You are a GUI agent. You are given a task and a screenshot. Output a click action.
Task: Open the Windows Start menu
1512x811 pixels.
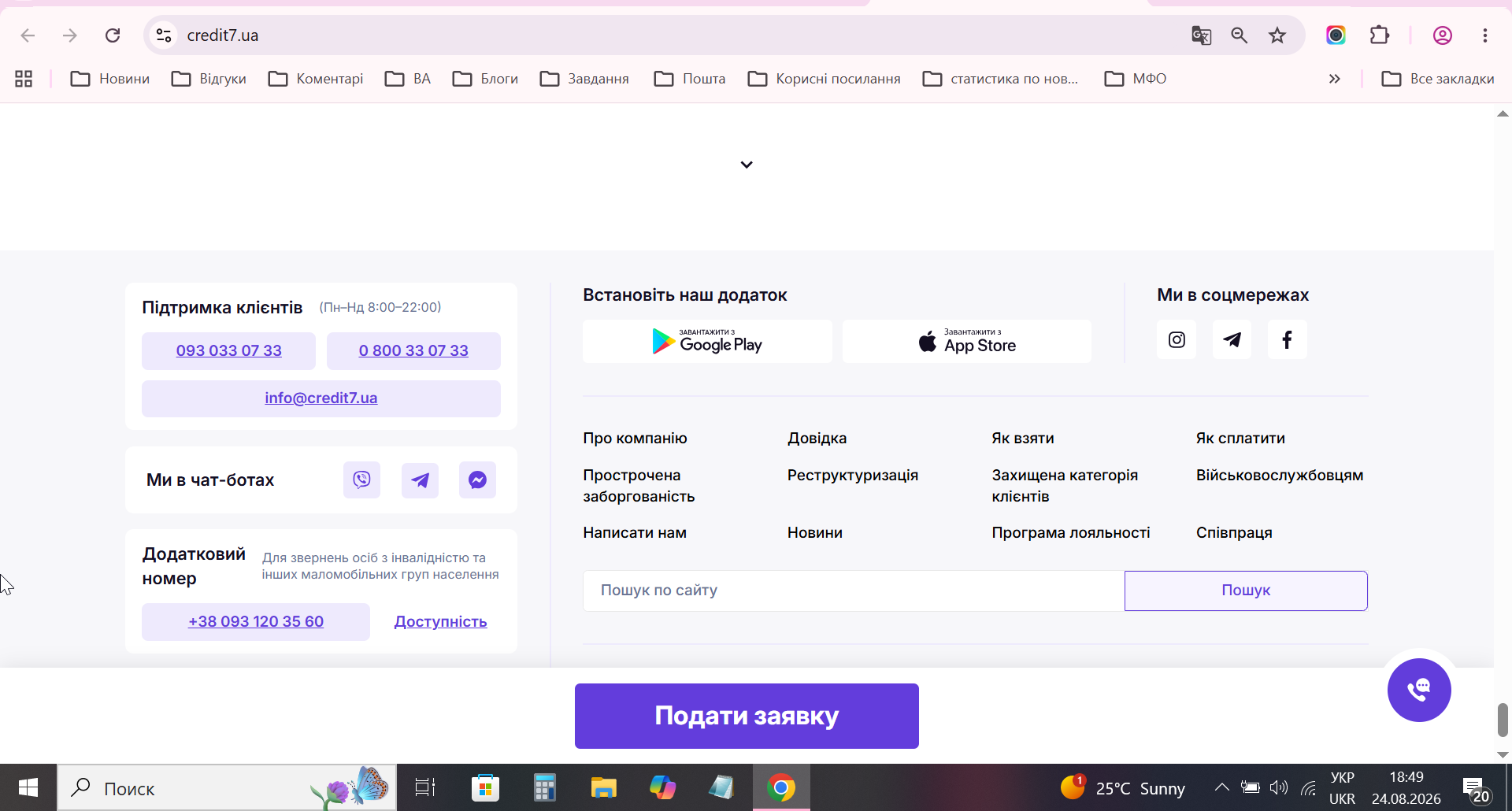28,787
